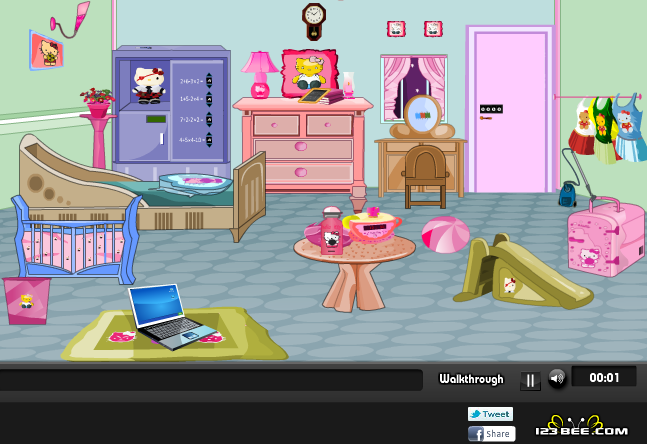Open the wide middle dresser drawer

[x=303, y=149]
